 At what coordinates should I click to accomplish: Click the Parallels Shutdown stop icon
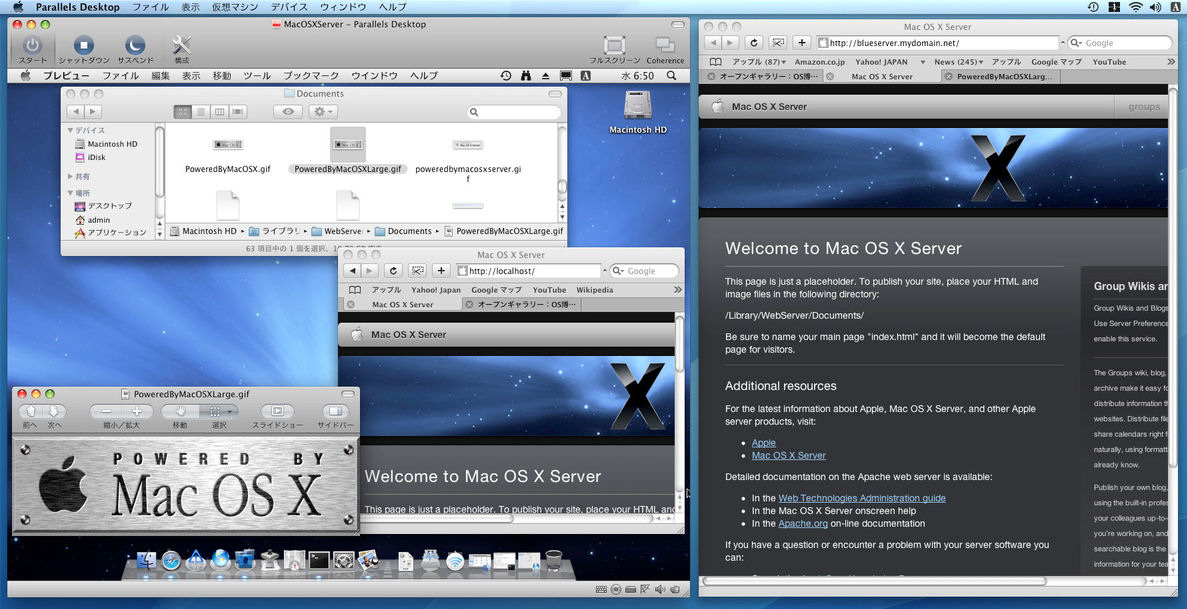(84, 45)
